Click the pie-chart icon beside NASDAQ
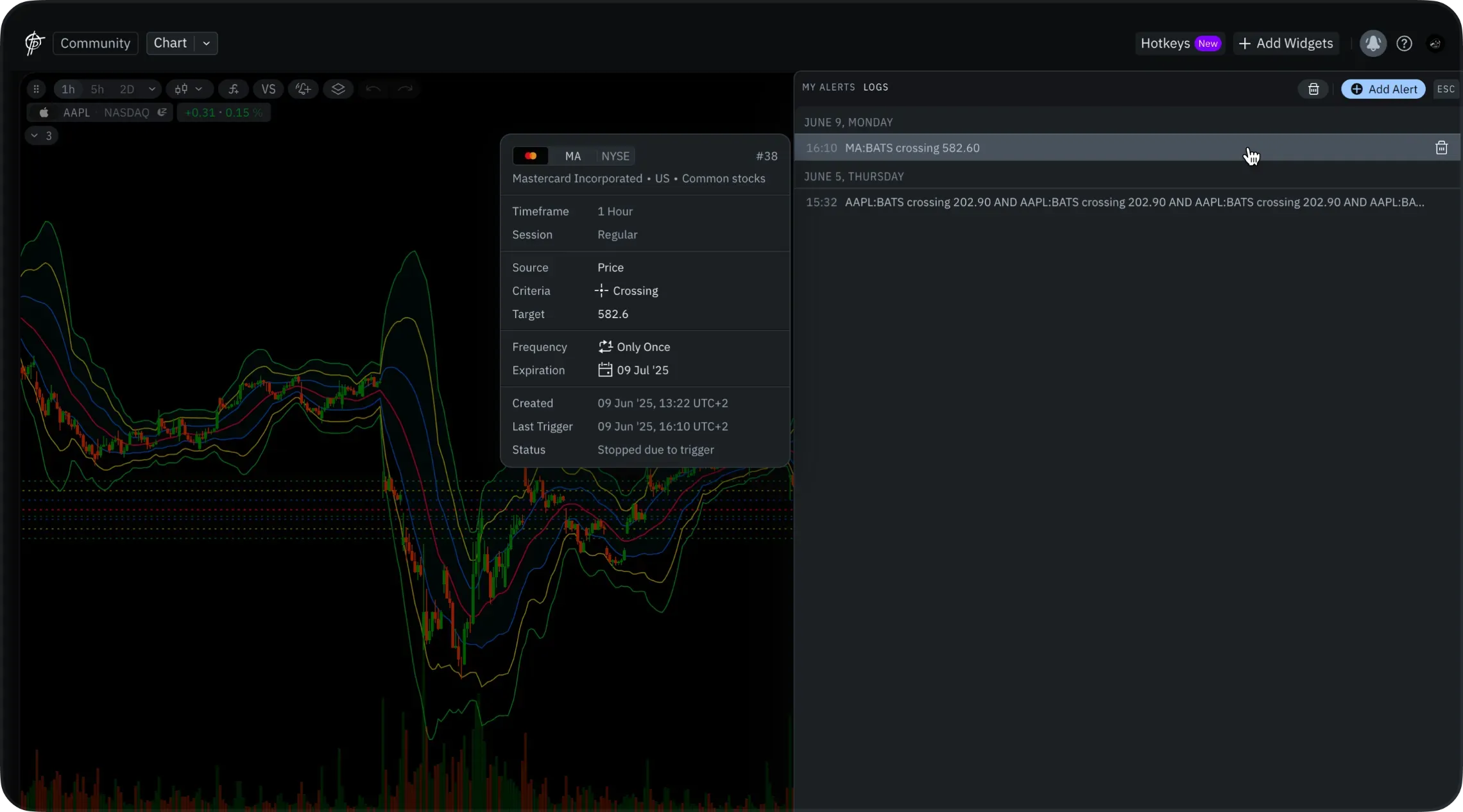Image resolution: width=1463 pixels, height=812 pixels. pos(162,113)
